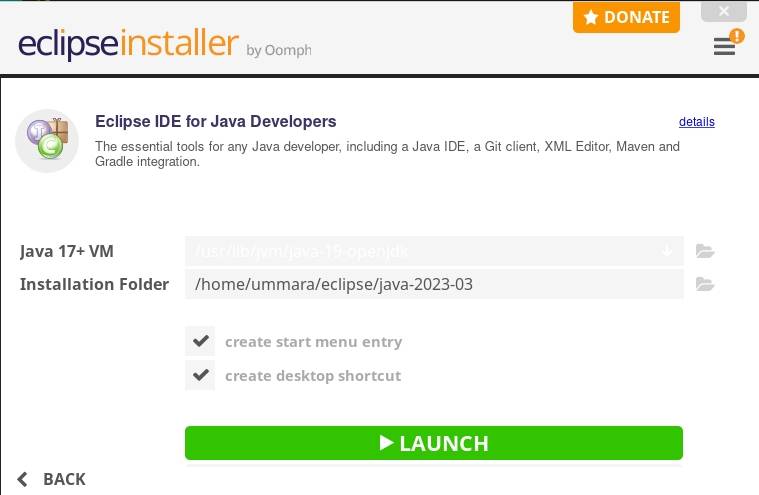The image size is (759, 495).
Task: Browse for Java VM folder icon
Action: pyautogui.click(x=705, y=251)
